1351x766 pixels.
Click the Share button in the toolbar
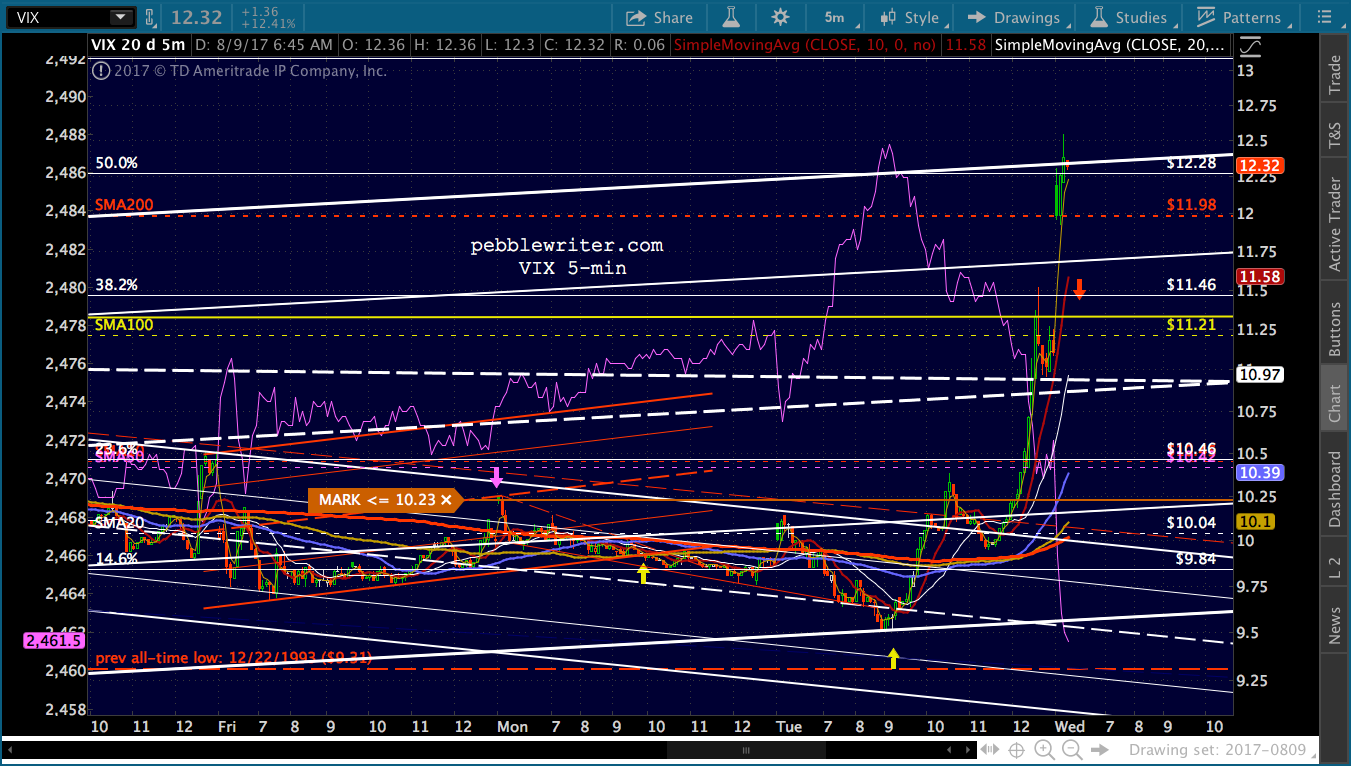click(659, 17)
